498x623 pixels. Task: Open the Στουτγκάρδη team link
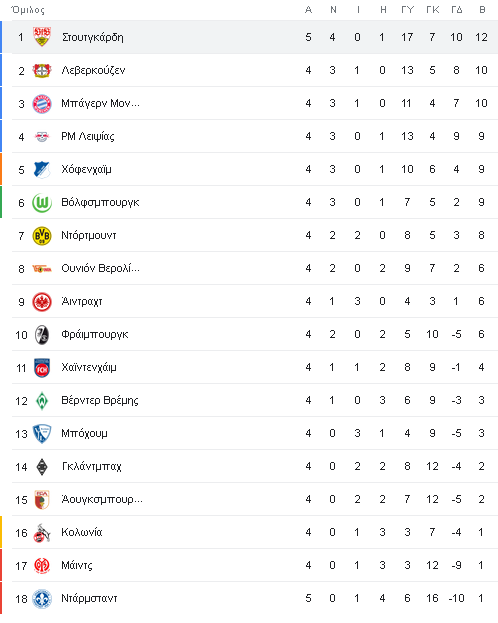pos(93,37)
